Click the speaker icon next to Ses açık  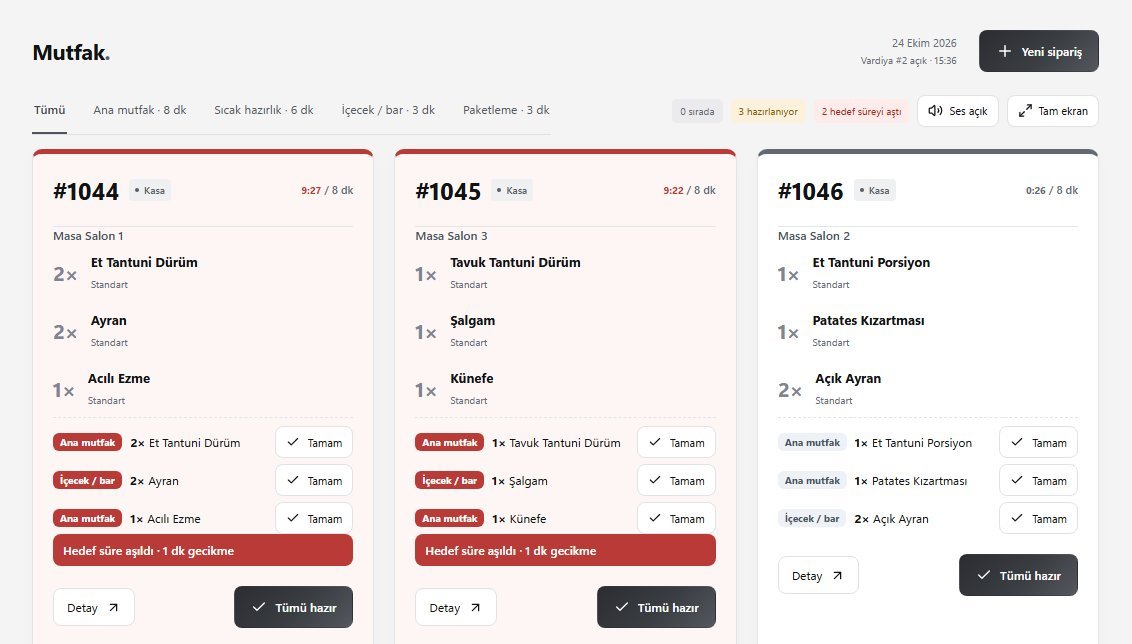pos(935,110)
